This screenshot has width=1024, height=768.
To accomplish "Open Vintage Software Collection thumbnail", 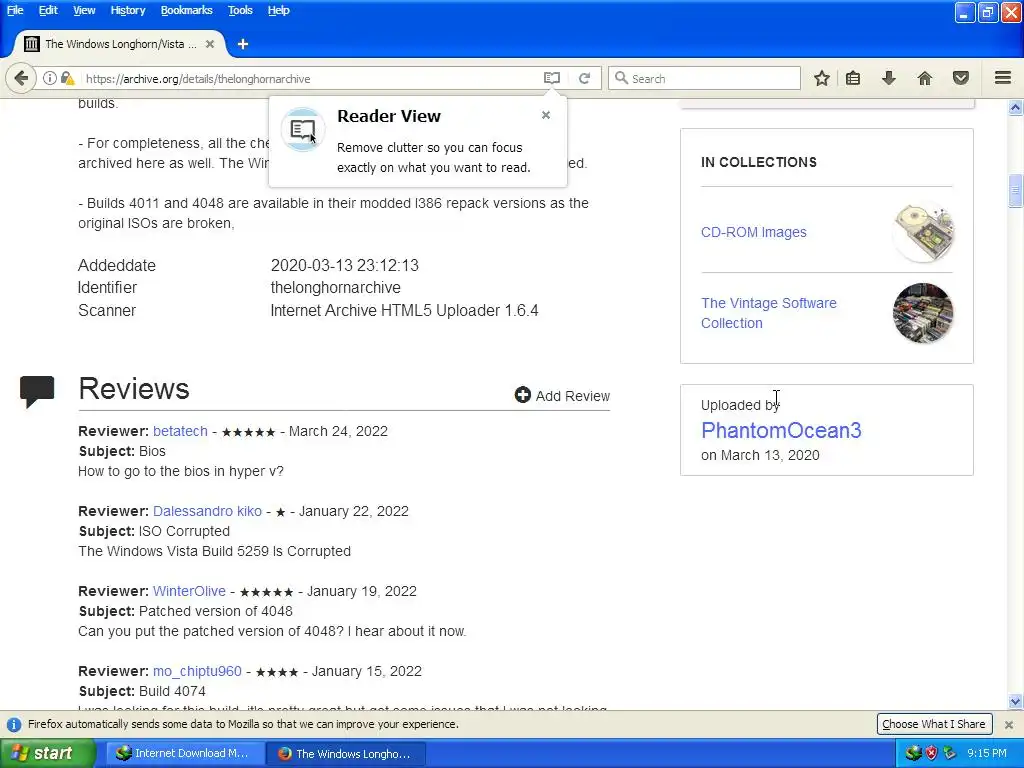I will (923, 313).
